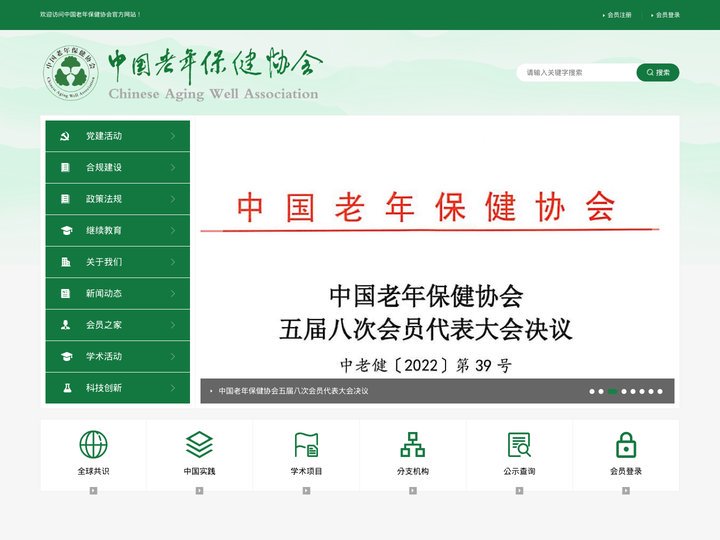720x540 pixels.
Task: Go to the first carousel slide dot
Action: 592,392
